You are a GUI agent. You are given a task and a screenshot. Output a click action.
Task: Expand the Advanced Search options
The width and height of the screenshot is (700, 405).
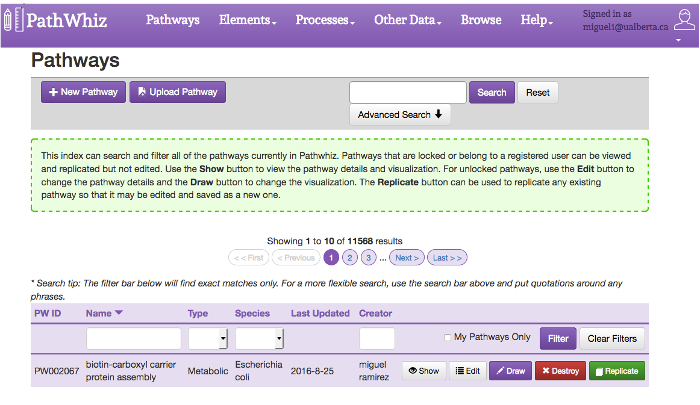point(400,115)
